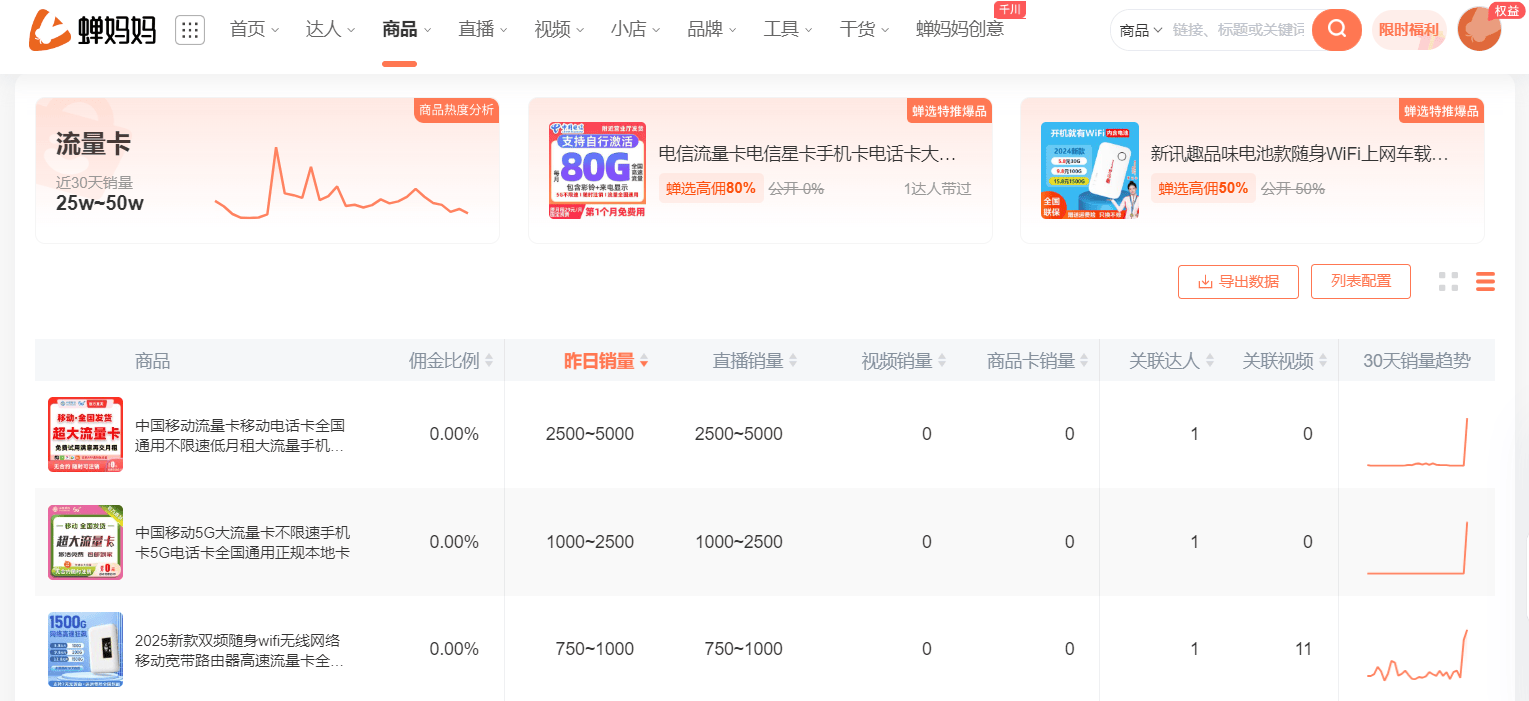Open 中国移动流量卡移动电话卡 product thumbnail
This screenshot has height=701, width=1529.
(86, 434)
